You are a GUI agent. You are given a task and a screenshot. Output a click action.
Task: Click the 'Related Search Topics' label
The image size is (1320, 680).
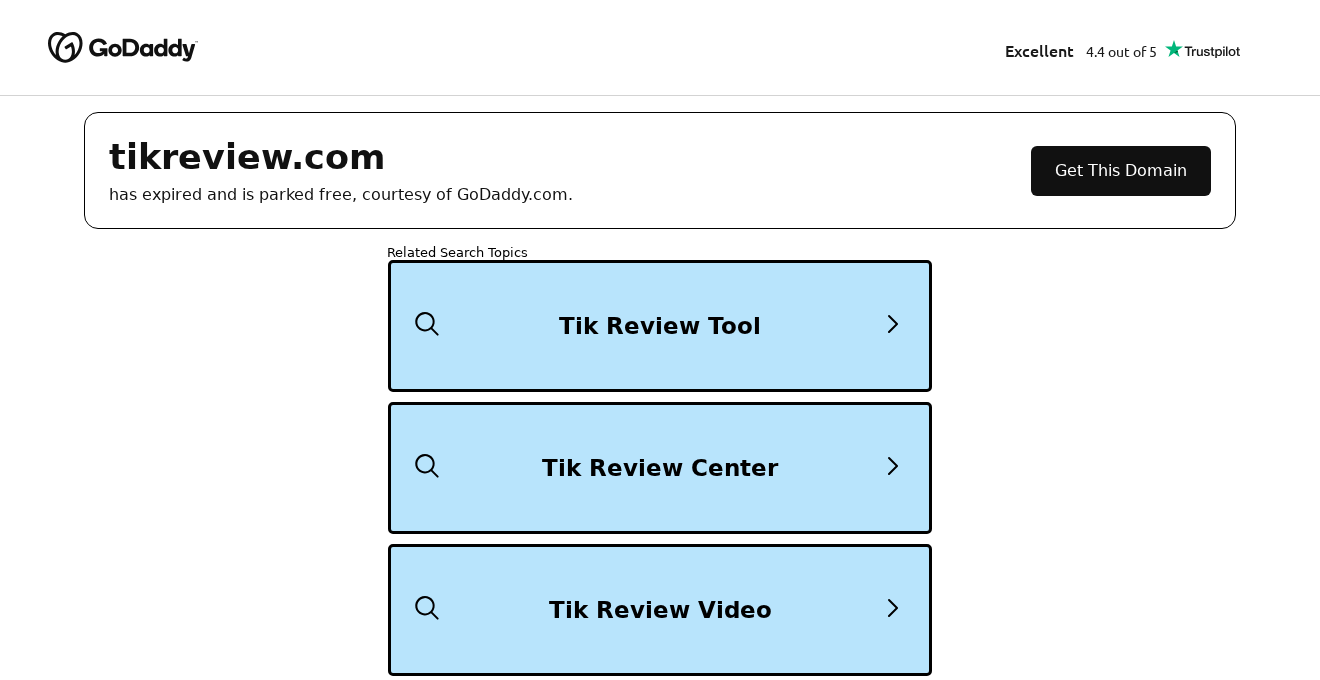coord(457,252)
